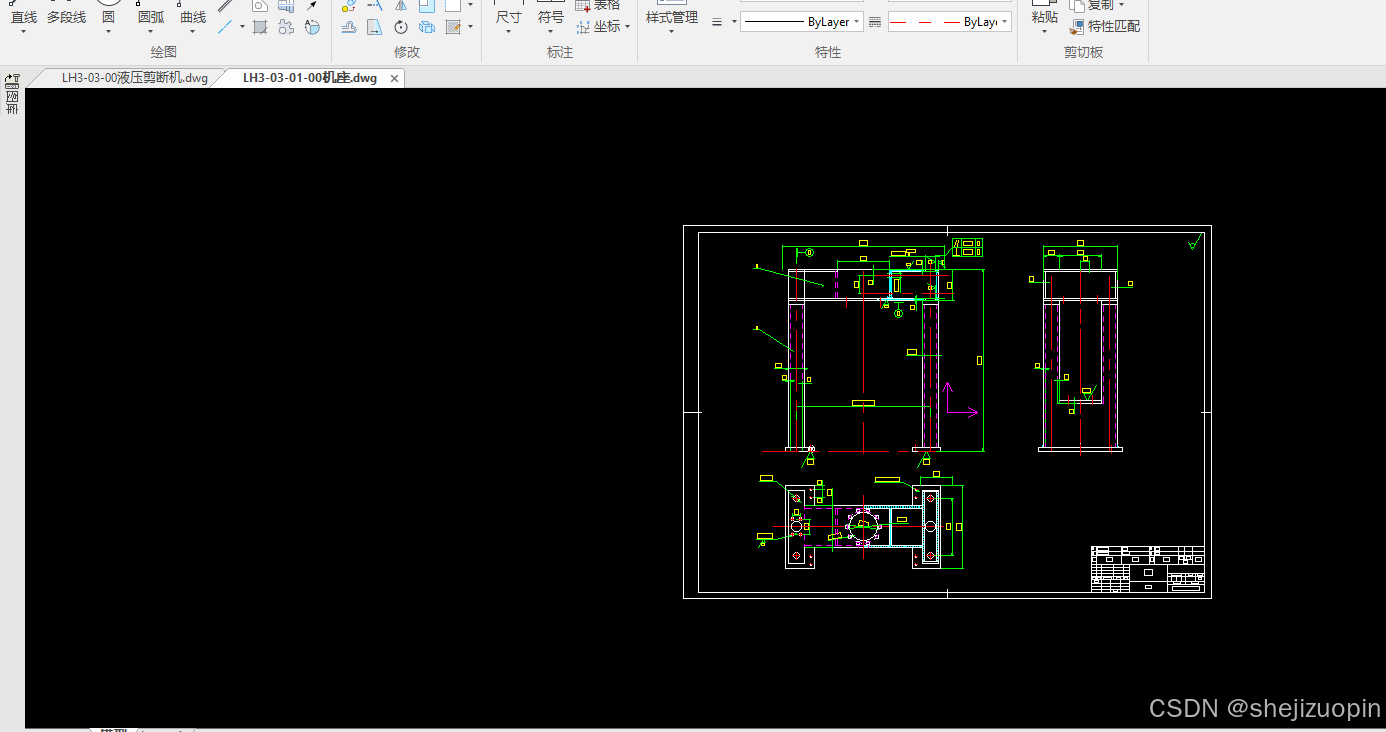Open the 样式管理 style manager

tap(671, 17)
